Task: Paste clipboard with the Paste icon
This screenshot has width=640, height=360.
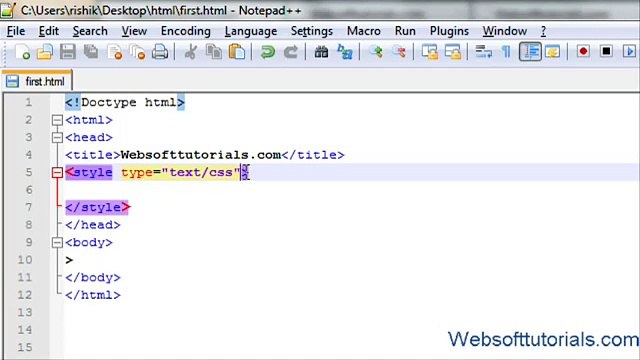Action: coord(237,52)
